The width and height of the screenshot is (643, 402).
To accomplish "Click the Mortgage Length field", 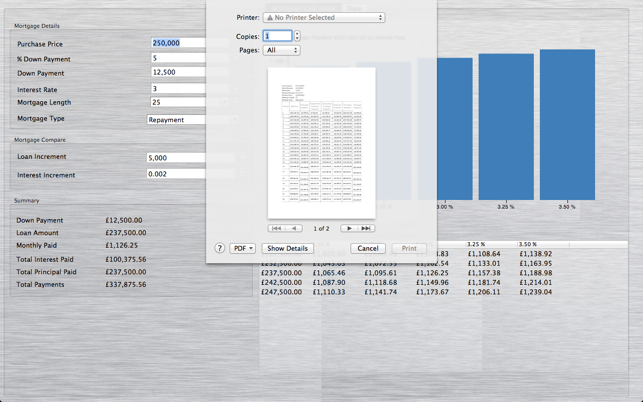I will tap(178, 102).
